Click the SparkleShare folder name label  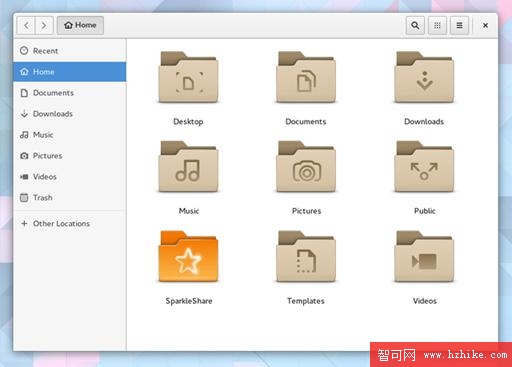(x=189, y=301)
